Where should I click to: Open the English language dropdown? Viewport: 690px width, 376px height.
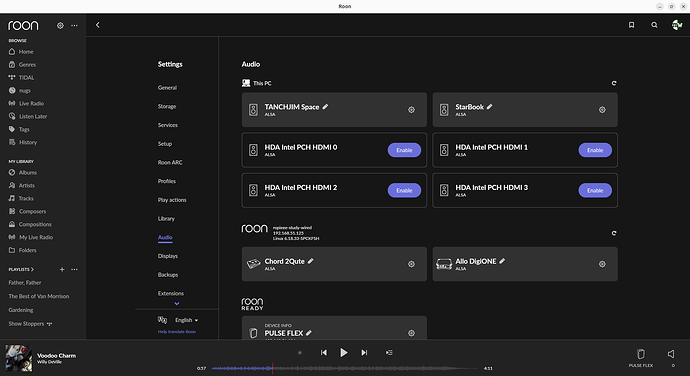coord(187,320)
